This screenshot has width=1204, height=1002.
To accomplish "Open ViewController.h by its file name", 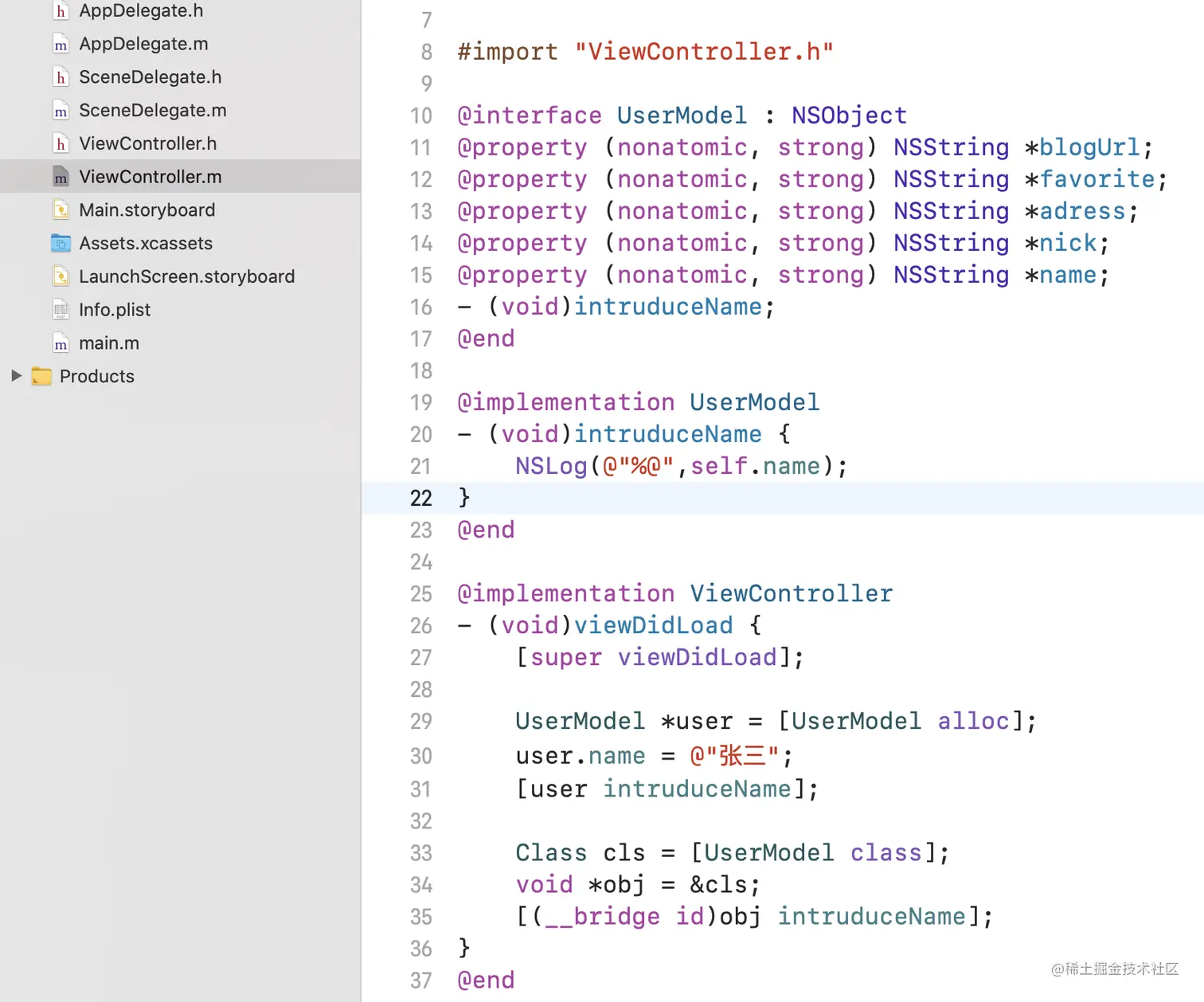I will click(x=148, y=143).
